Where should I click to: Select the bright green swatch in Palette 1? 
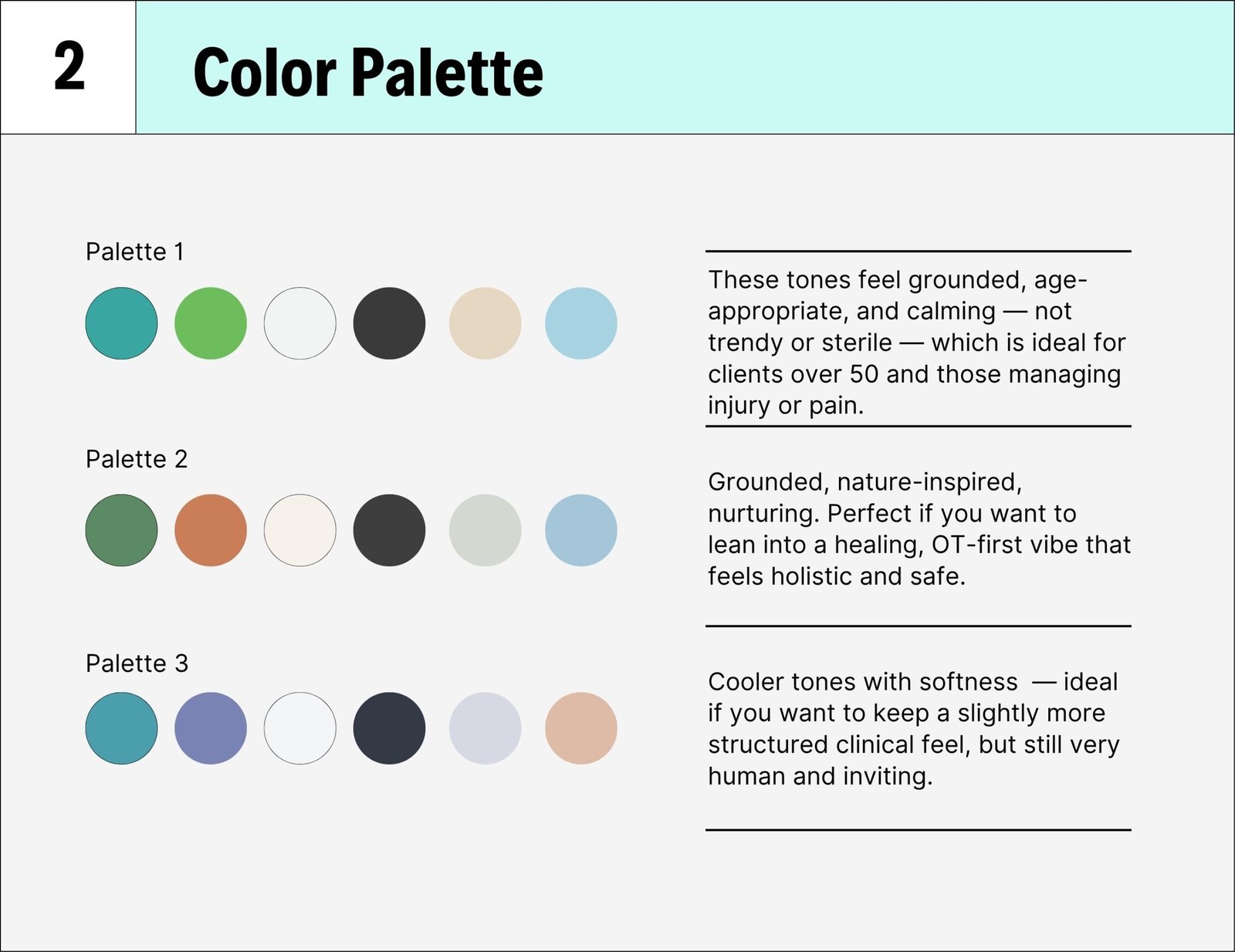click(211, 323)
